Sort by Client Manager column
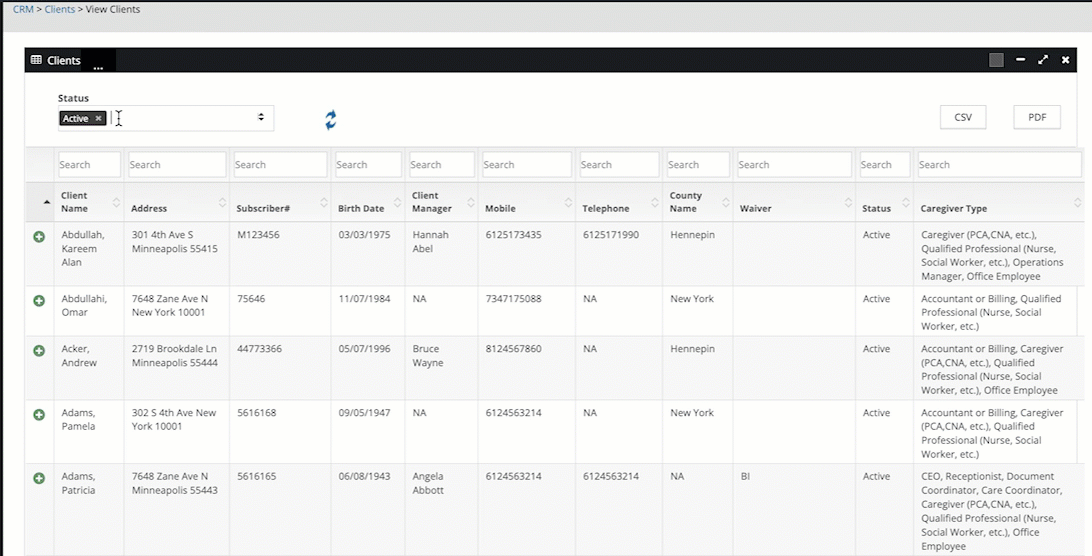The height and width of the screenshot is (556, 1092). 442,202
